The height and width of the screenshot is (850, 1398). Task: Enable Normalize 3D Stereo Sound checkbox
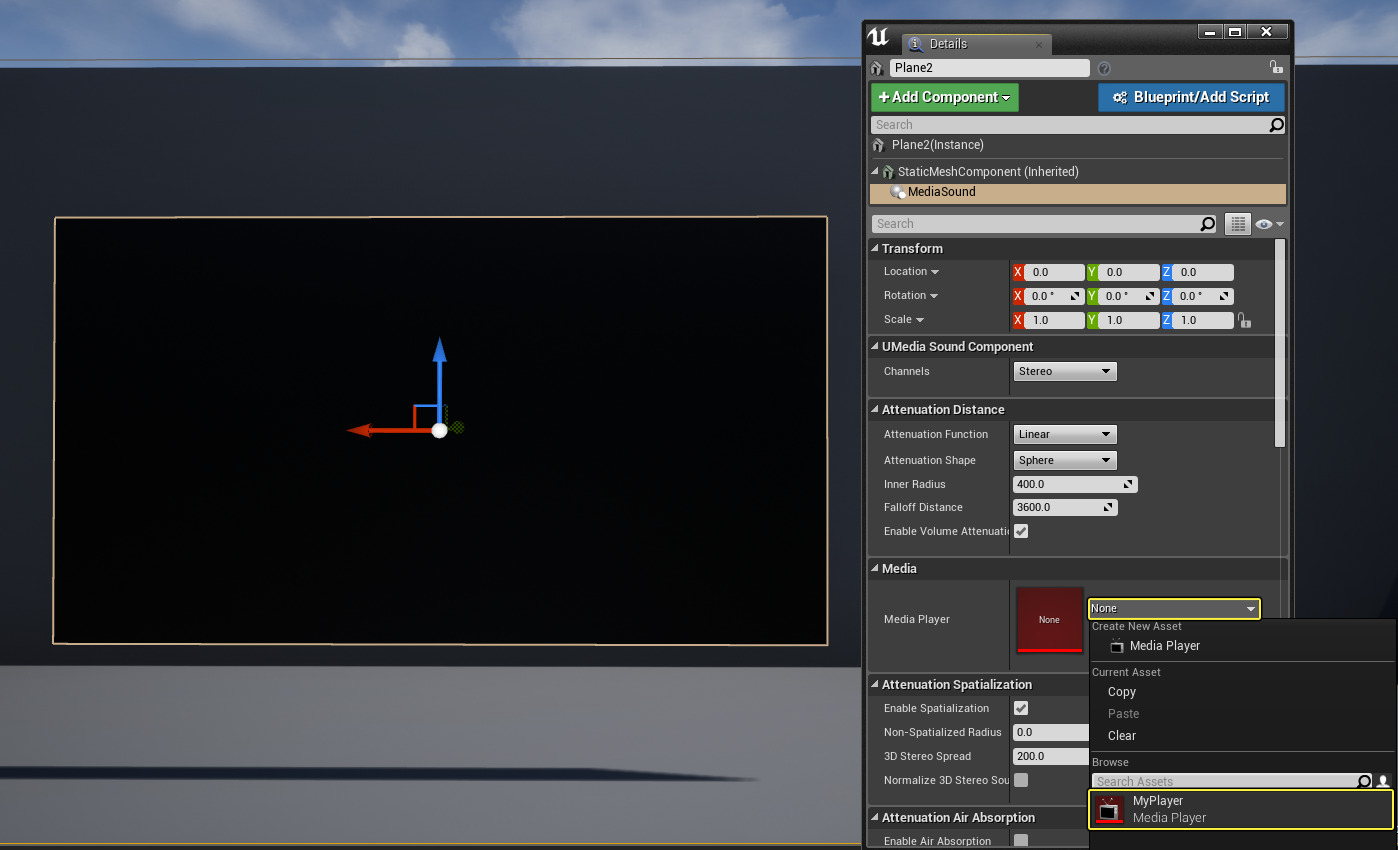click(1021, 780)
